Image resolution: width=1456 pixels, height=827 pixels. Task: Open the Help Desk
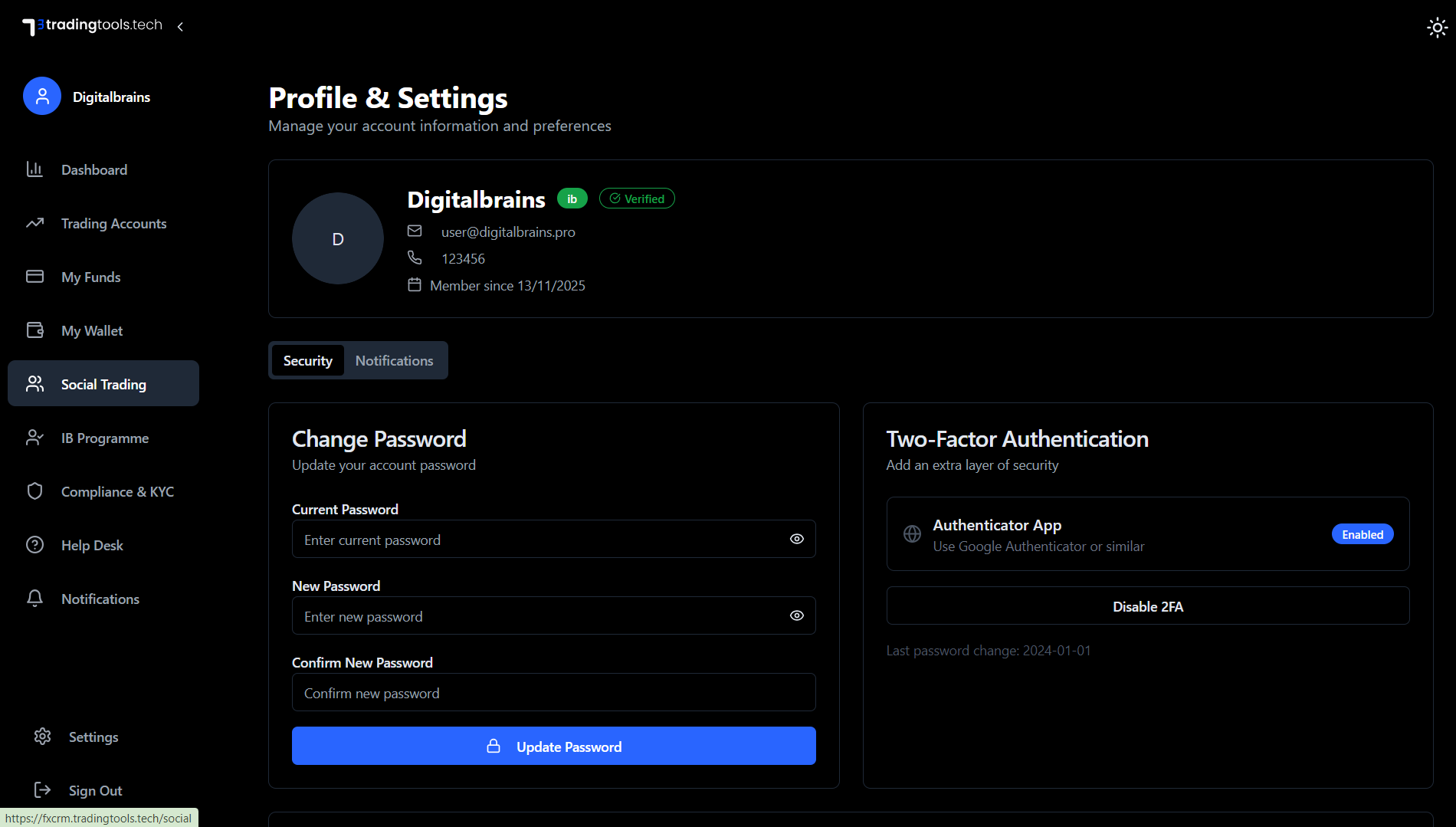(92, 545)
